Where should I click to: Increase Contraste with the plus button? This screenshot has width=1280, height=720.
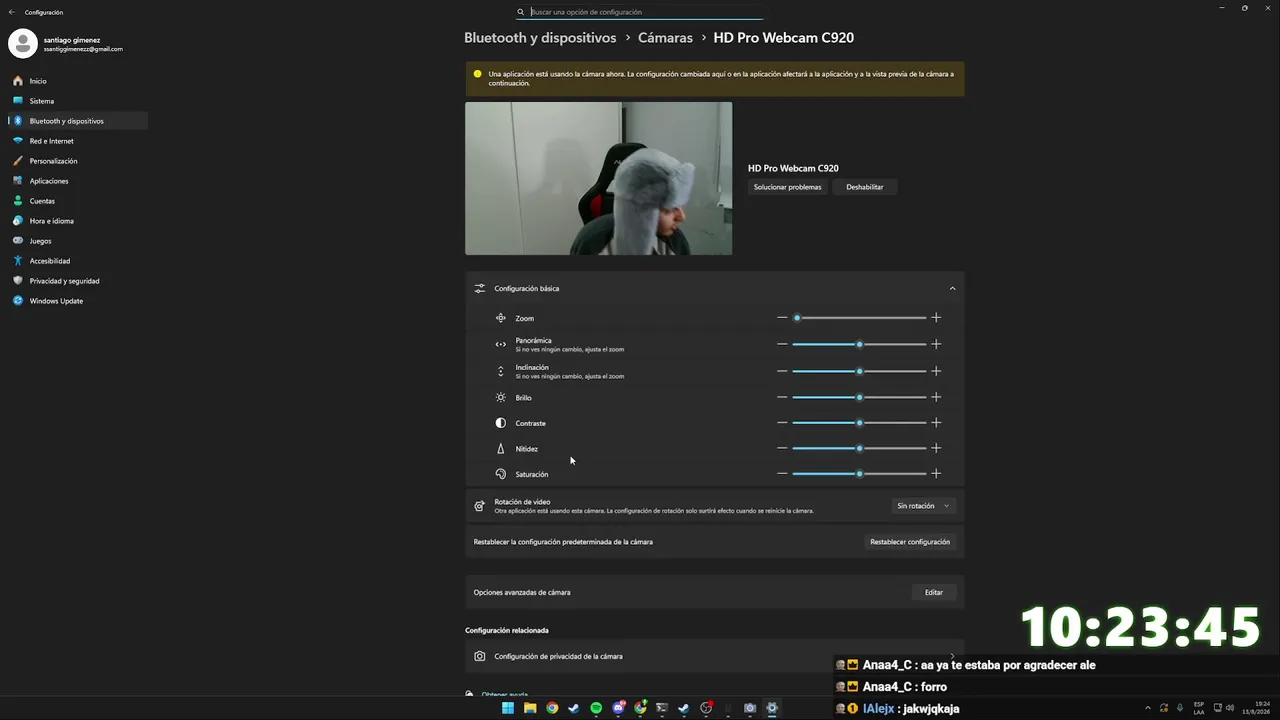pos(936,423)
